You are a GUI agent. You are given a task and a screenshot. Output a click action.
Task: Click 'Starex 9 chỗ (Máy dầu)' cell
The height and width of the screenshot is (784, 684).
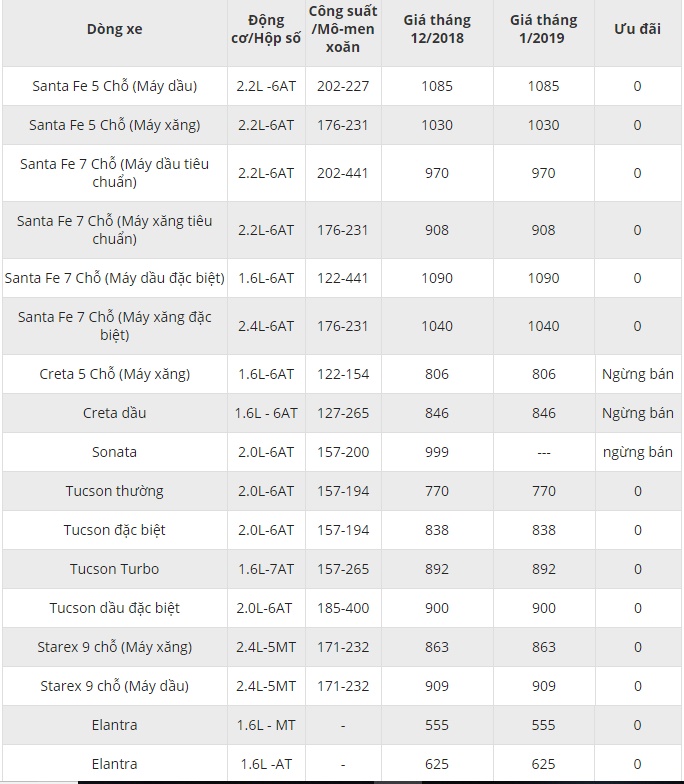pos(114,686)
